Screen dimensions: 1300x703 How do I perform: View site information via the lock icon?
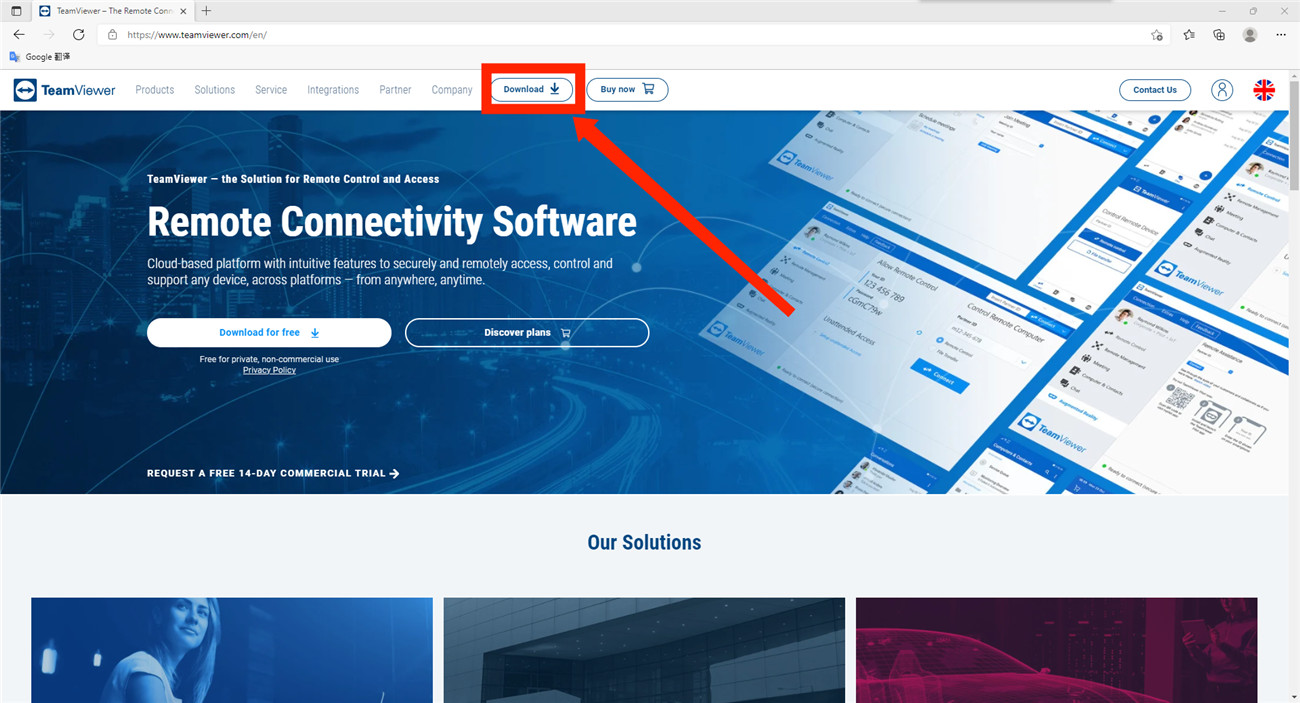[x=112, y=34]
